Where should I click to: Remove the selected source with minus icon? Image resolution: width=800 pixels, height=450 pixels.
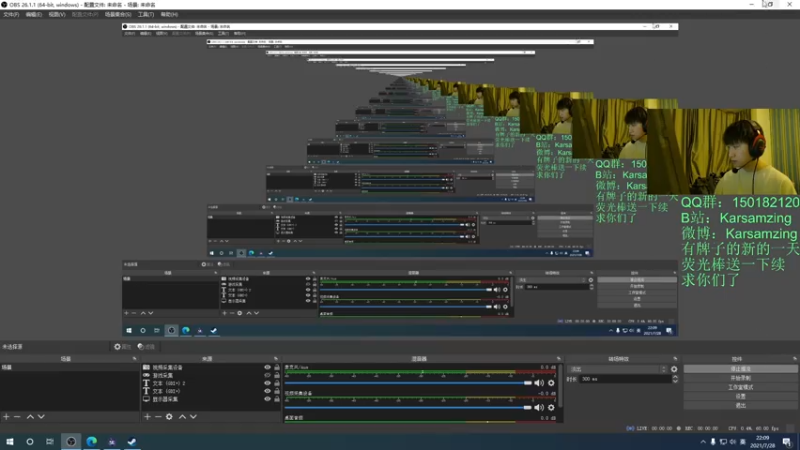click(158, 417)
